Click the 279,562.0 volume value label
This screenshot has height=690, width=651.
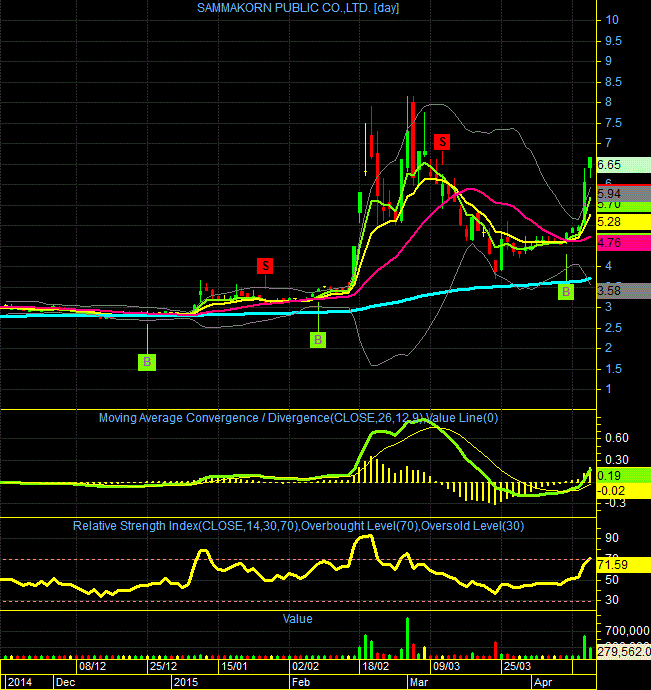tap(623, 652)
